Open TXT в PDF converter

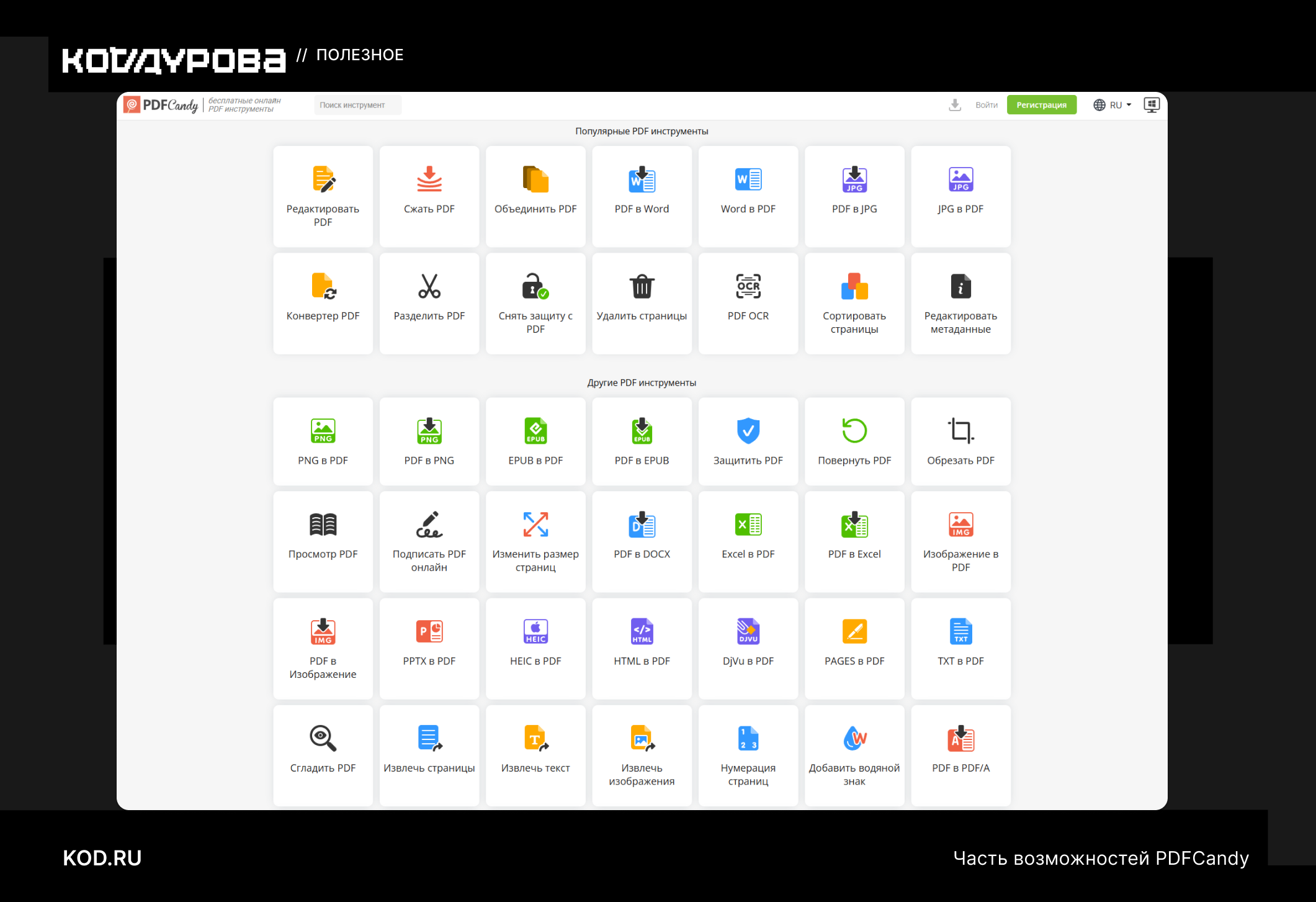[x=960, y=648]
